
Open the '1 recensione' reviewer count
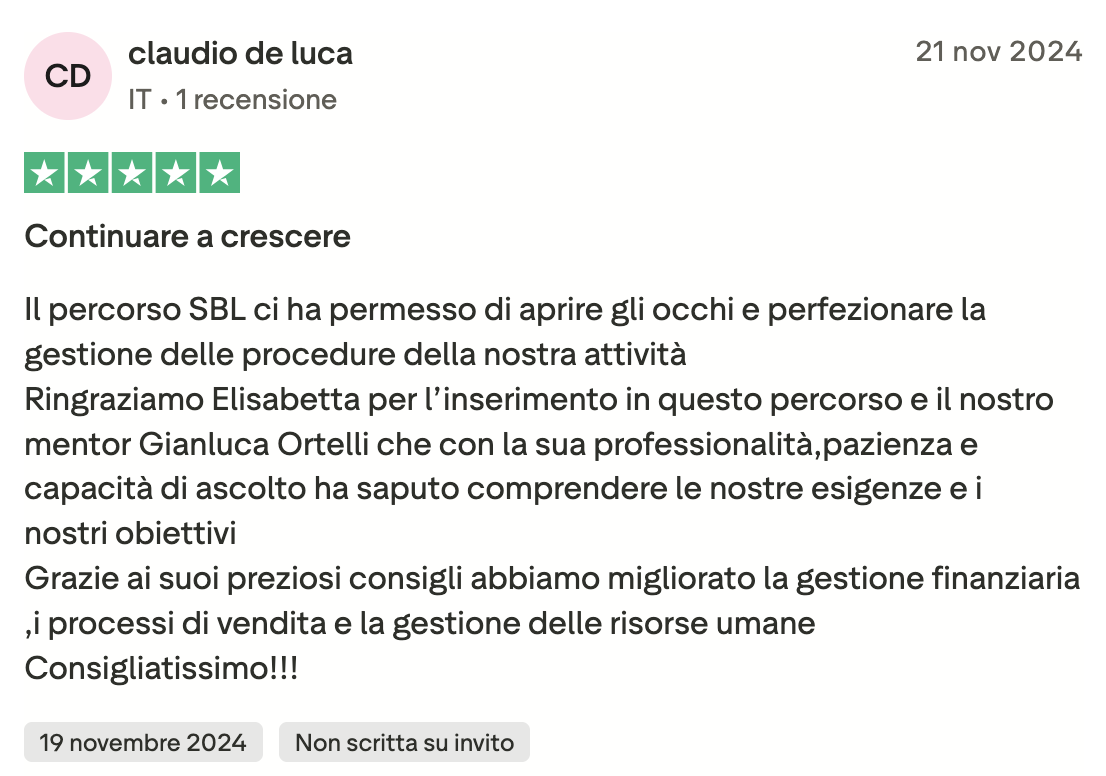(256, 100)
